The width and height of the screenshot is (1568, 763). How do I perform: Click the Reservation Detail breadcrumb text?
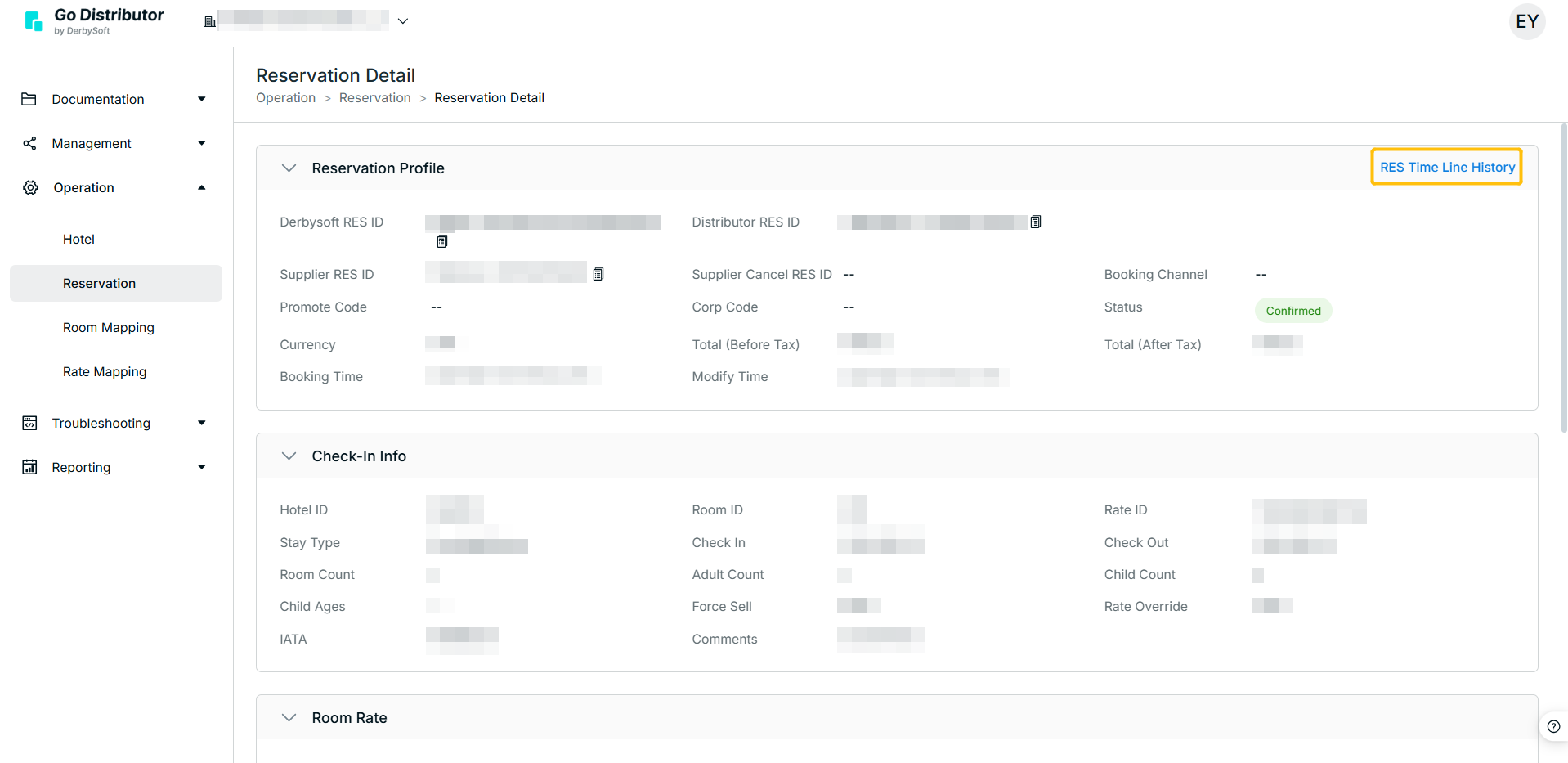tap(489, 97)
